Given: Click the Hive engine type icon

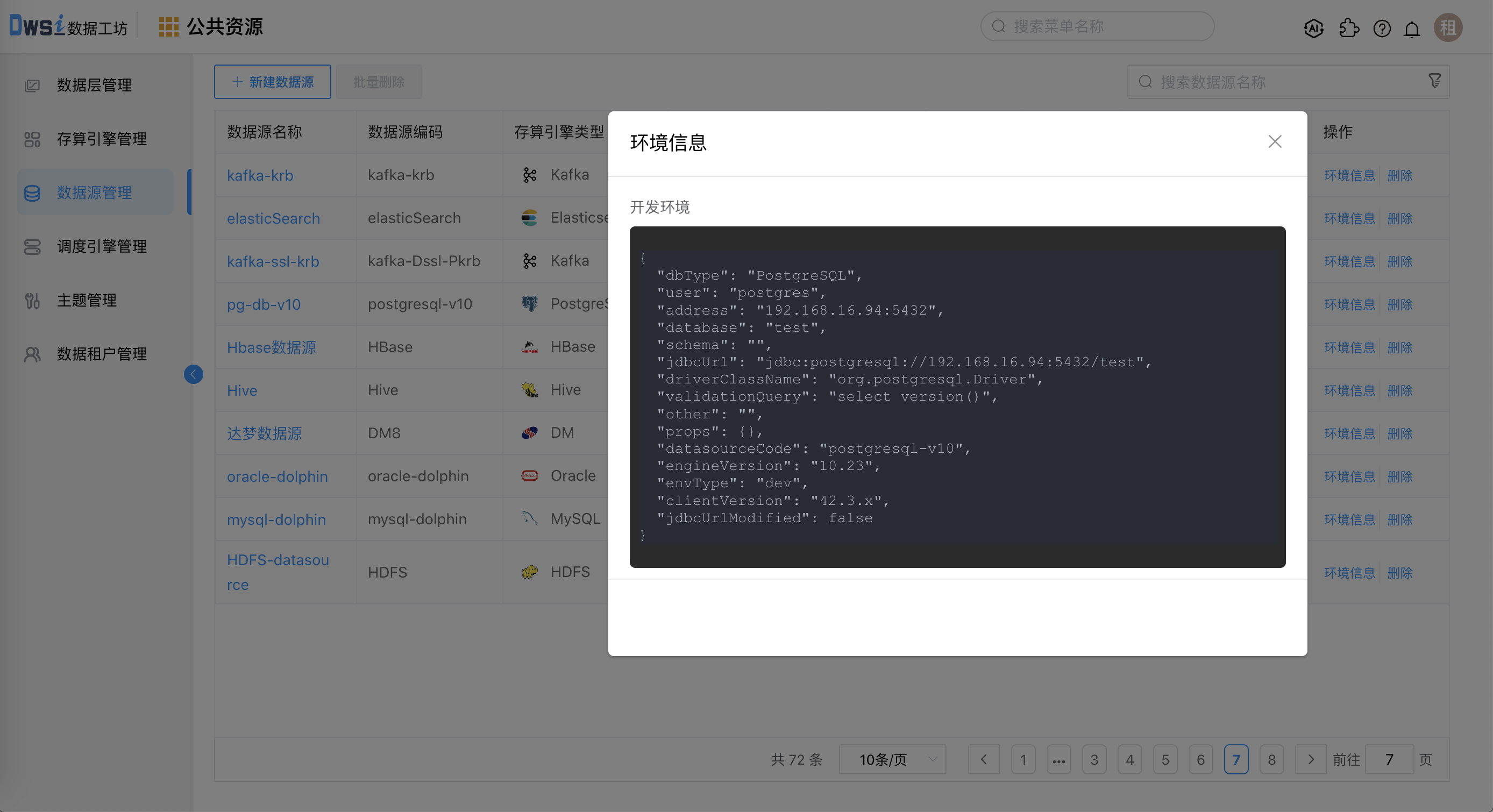Looking at the screenshot, I should pos(528,389).
